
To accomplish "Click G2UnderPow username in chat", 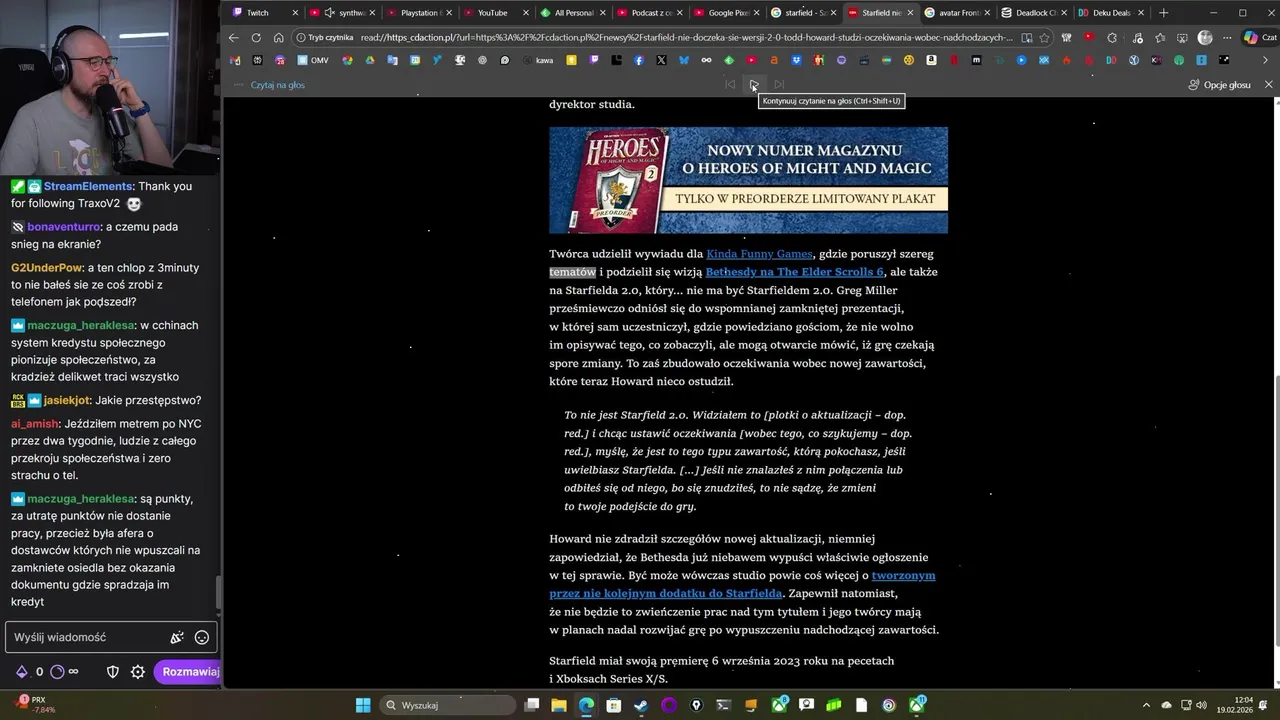I will [x=47, y=268].
